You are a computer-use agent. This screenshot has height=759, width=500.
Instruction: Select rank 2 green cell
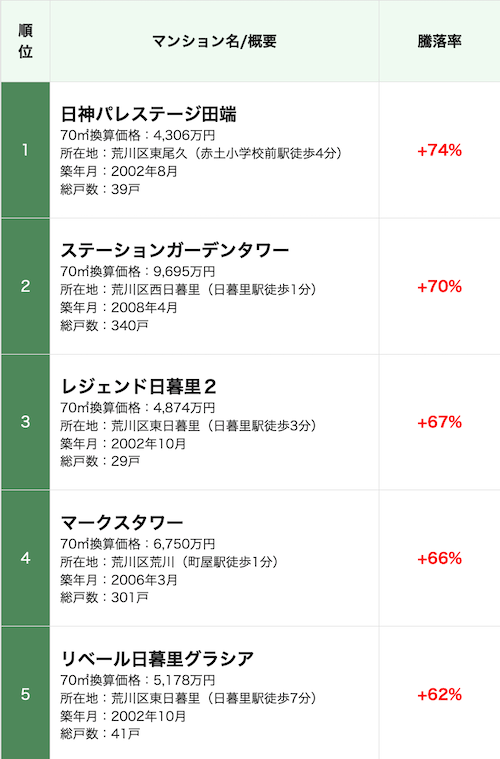25,286
